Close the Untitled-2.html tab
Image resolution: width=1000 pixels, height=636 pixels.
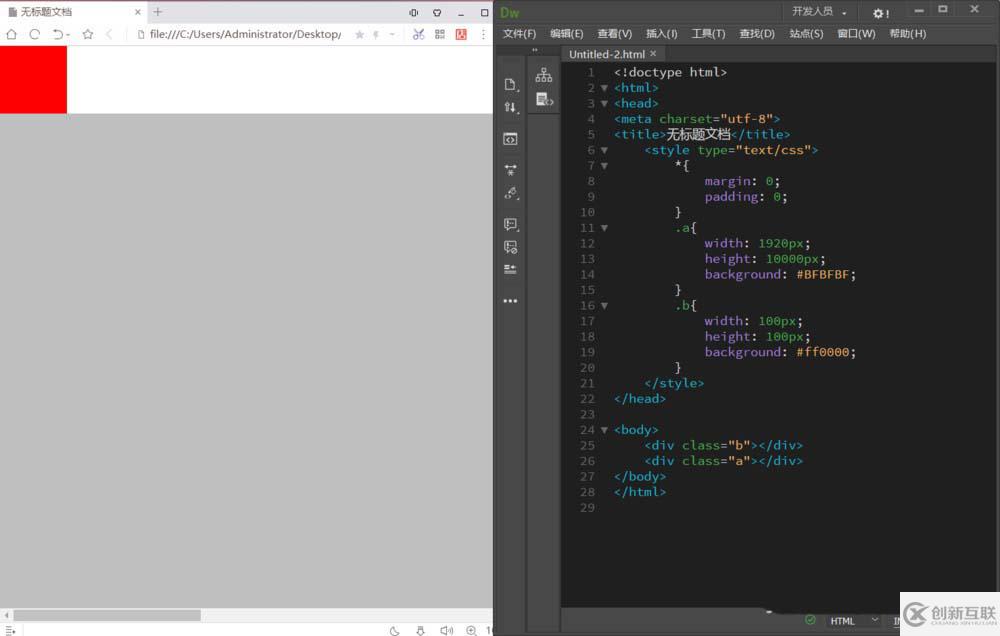tap(653, 54)
